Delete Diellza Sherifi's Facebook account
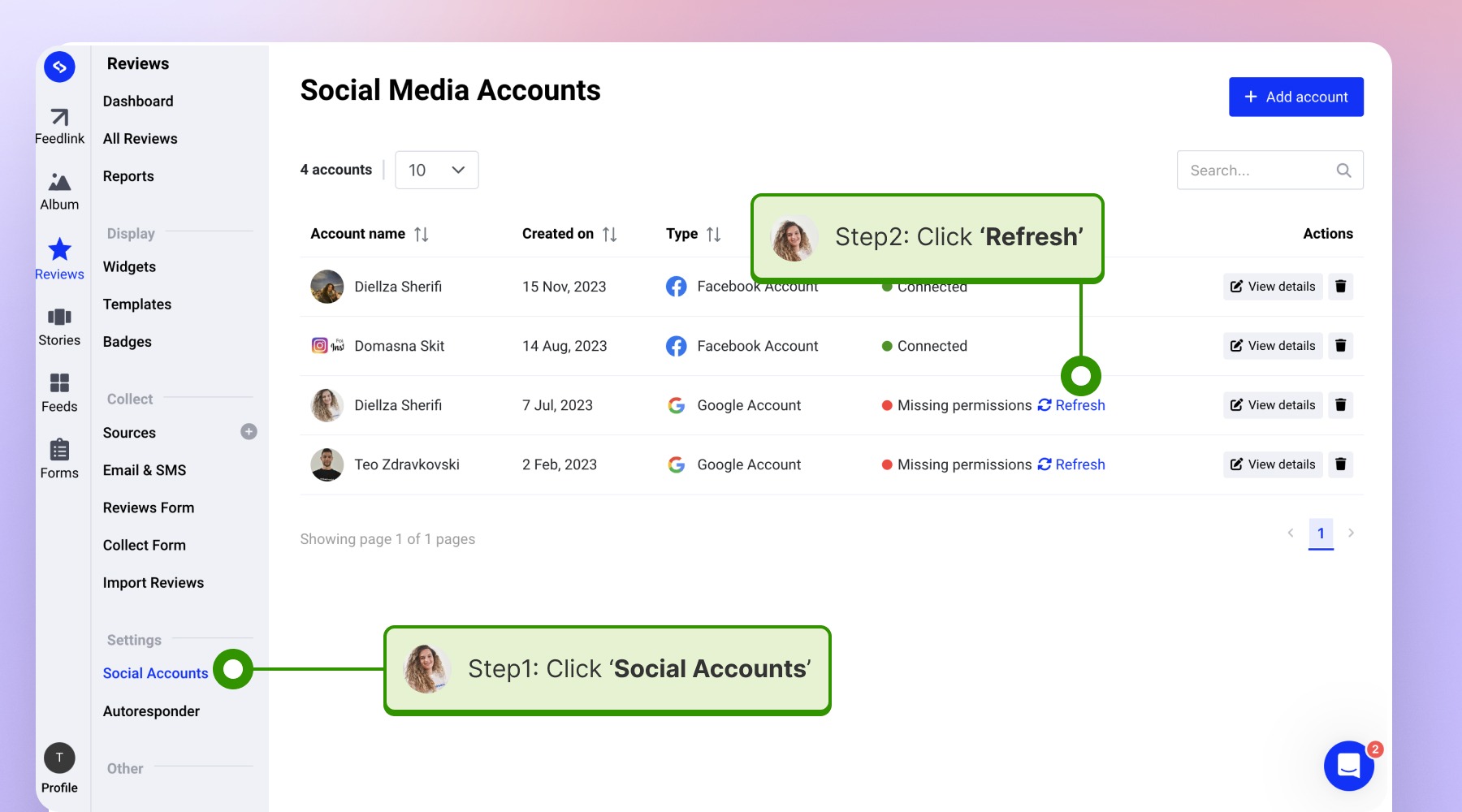 [x=1340, y=287]
